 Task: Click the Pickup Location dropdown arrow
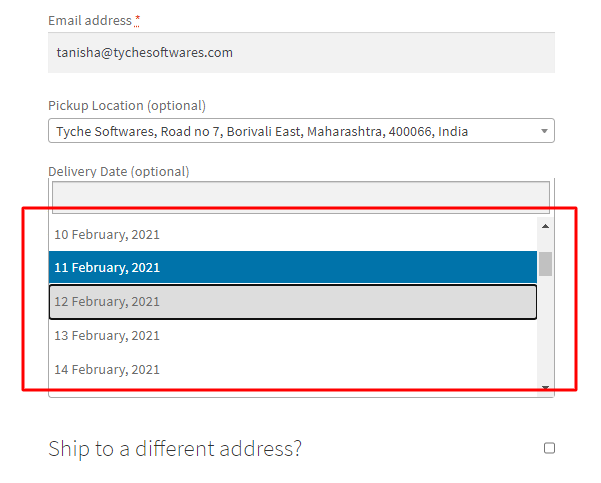544,131
